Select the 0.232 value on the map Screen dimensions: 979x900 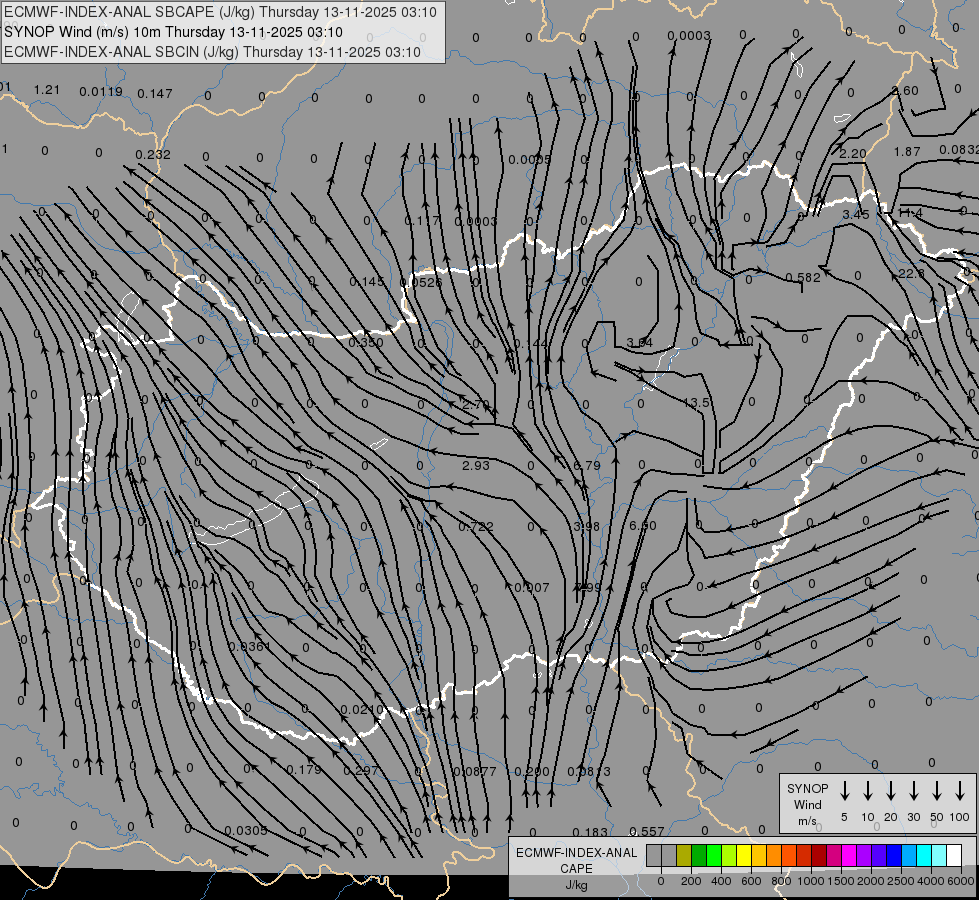point(153,154)
